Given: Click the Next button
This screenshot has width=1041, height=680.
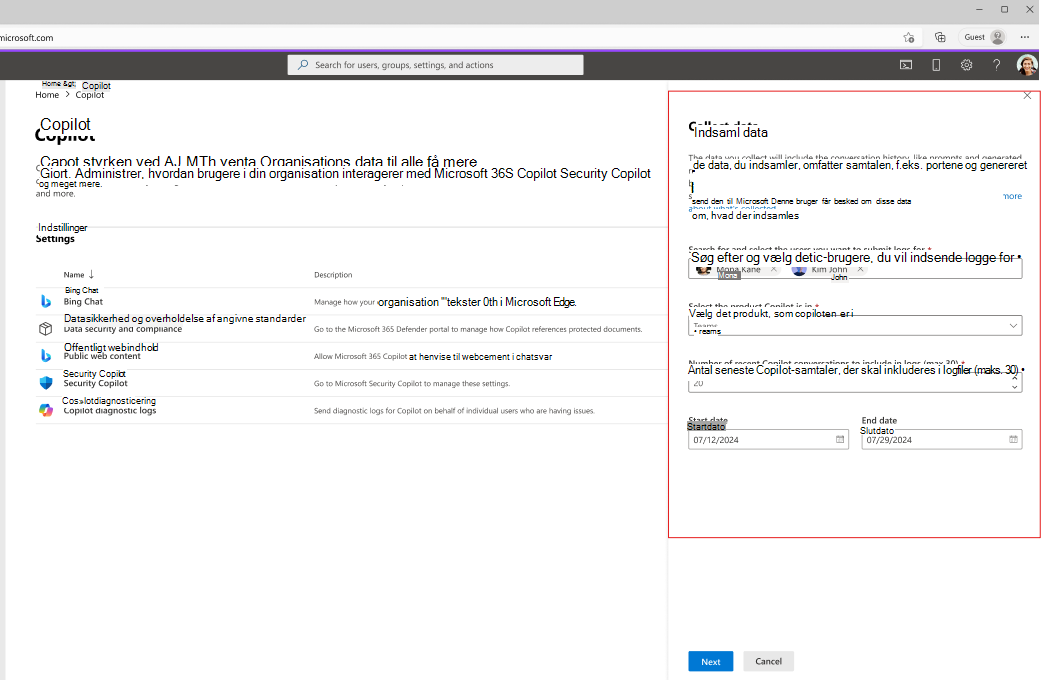Looking at the screenshot, I should (710, 661).
